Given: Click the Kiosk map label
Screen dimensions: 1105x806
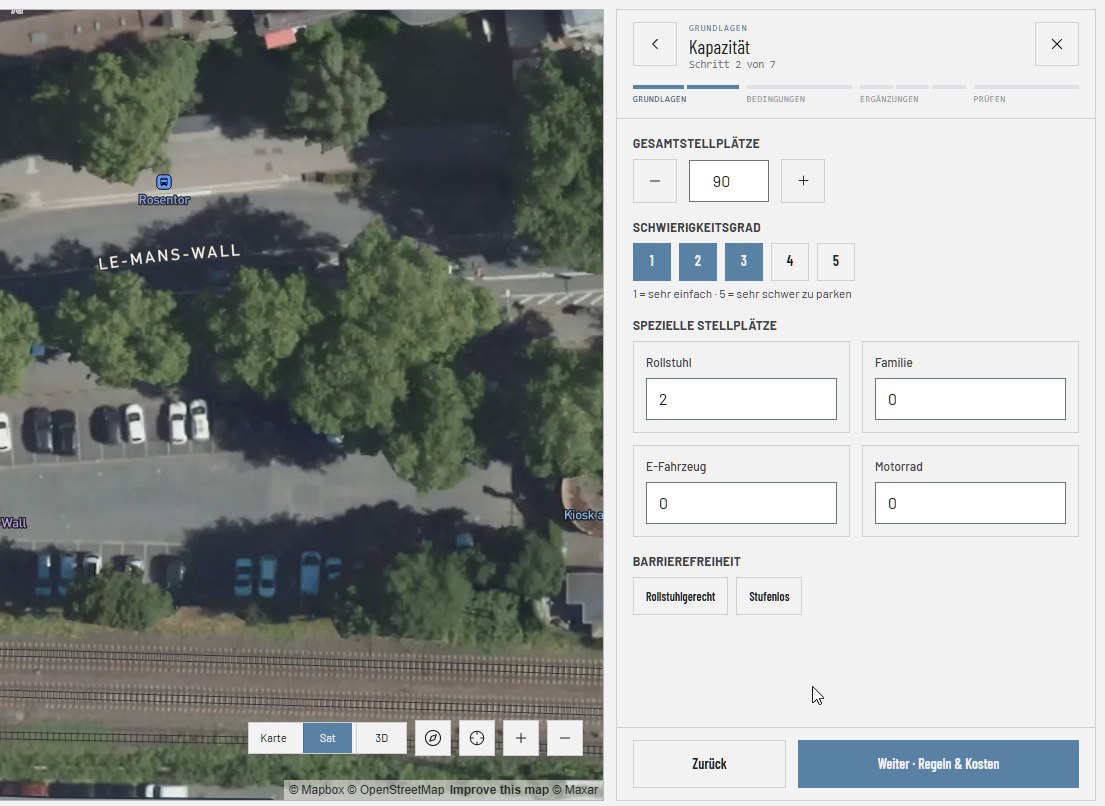Looking at the screenshot, I should tap(583, 515).
